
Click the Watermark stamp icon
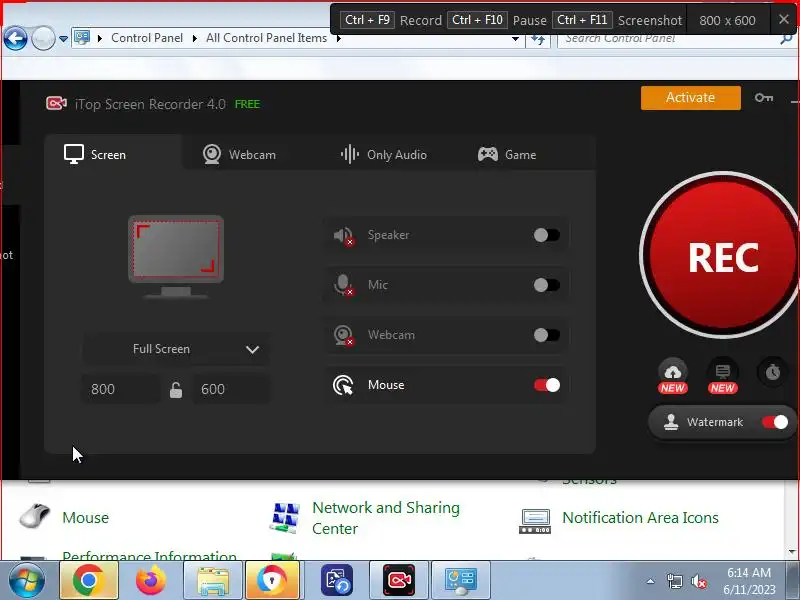(671, 422)
